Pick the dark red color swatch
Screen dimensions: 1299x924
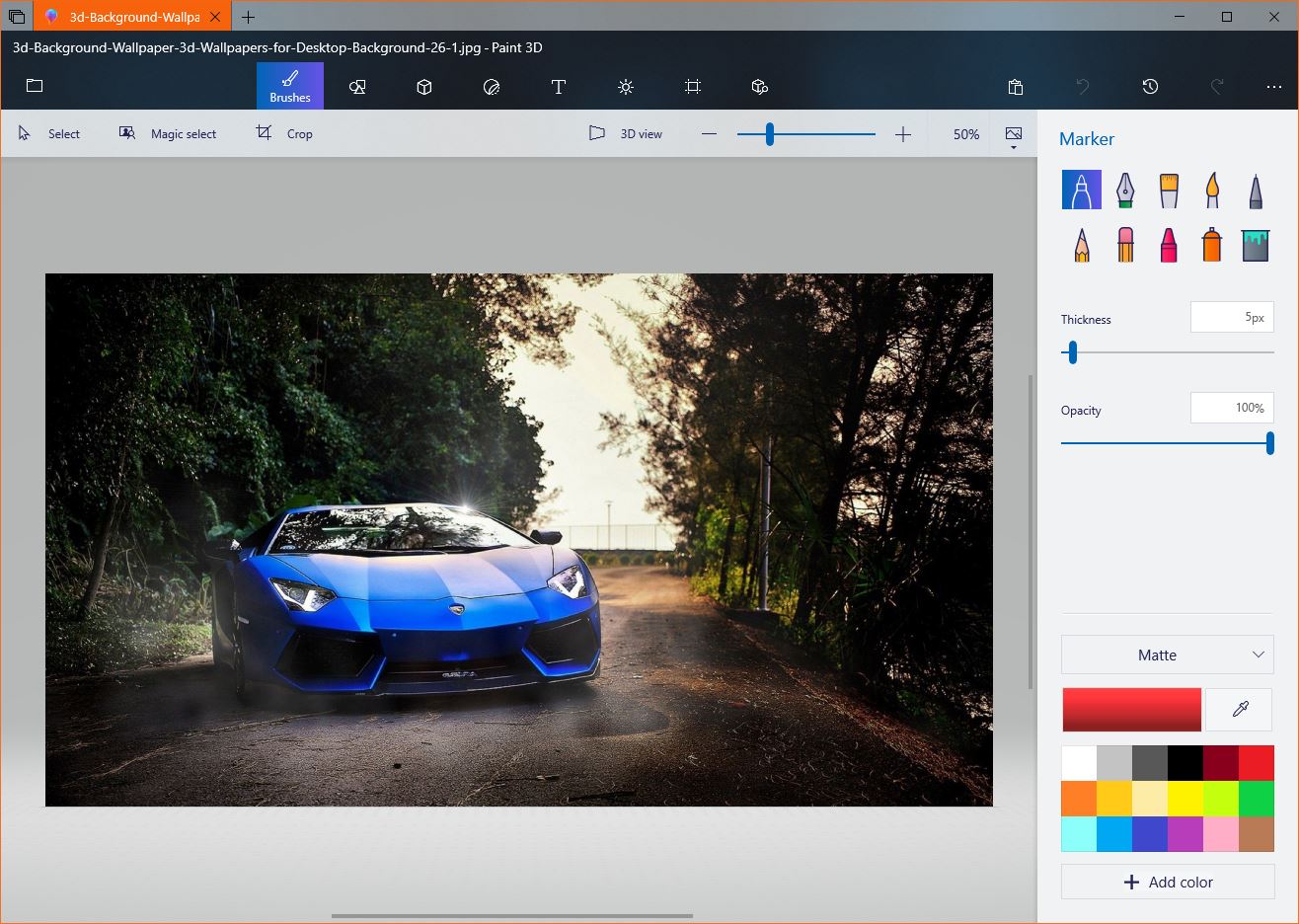(1221, 763)
